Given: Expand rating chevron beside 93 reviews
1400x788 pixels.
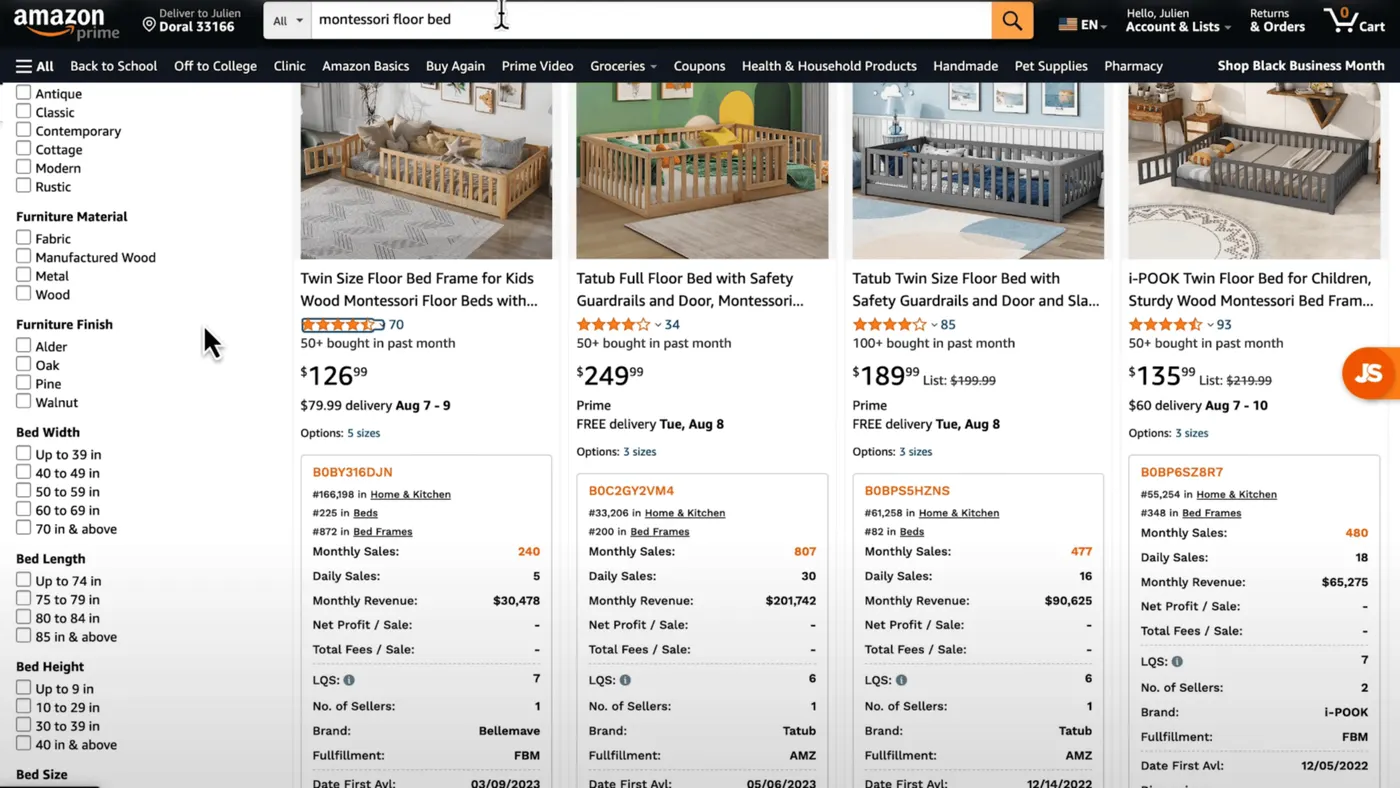Looking at the screenshot, I should tap(1209, 325).
